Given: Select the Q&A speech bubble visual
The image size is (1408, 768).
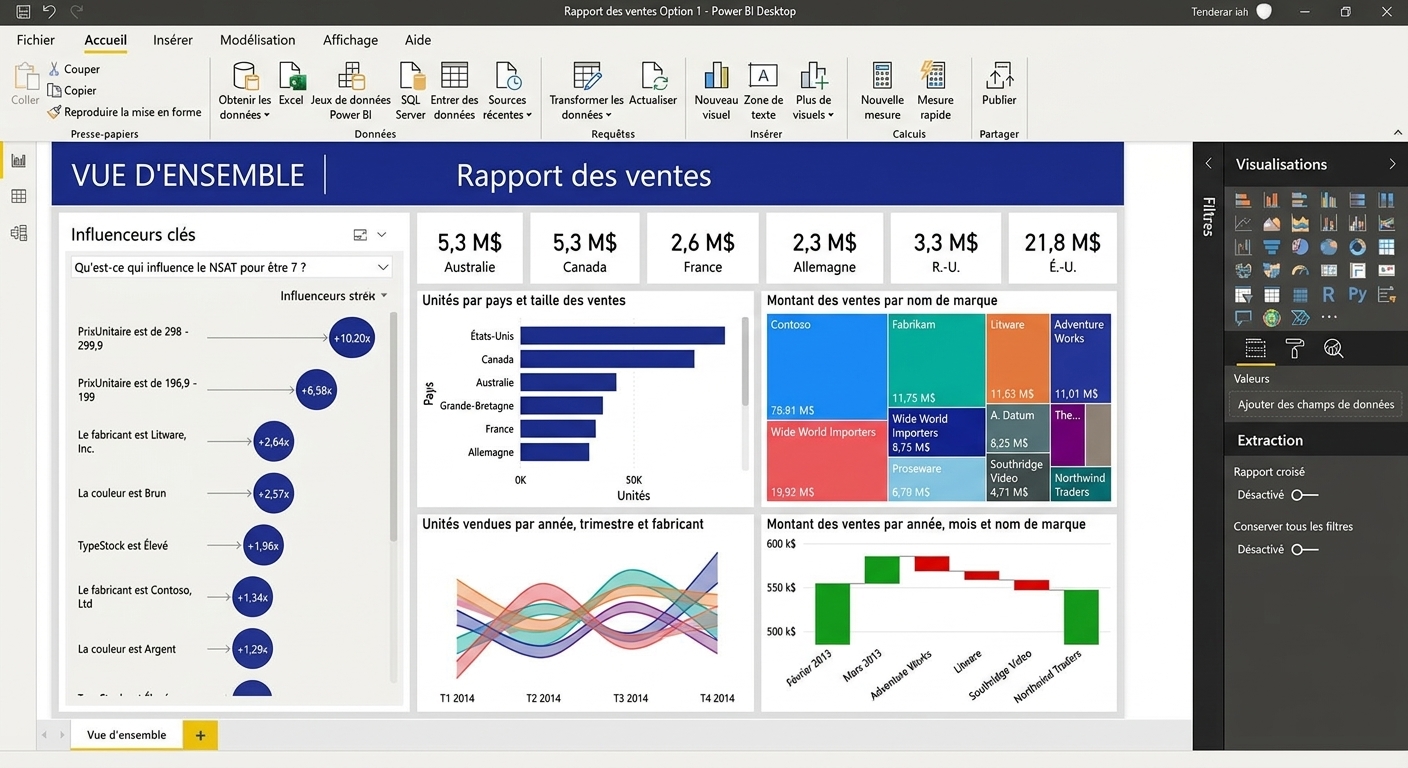Looking at the screenshot, I should click(x=1243, y=318).
